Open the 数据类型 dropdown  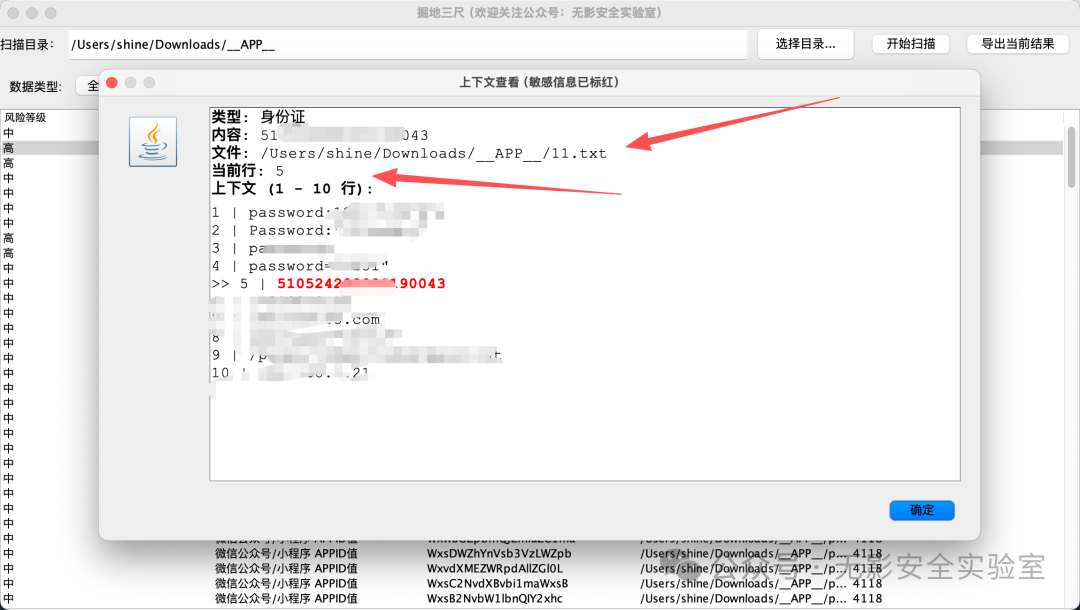click(x=90, y=86)
